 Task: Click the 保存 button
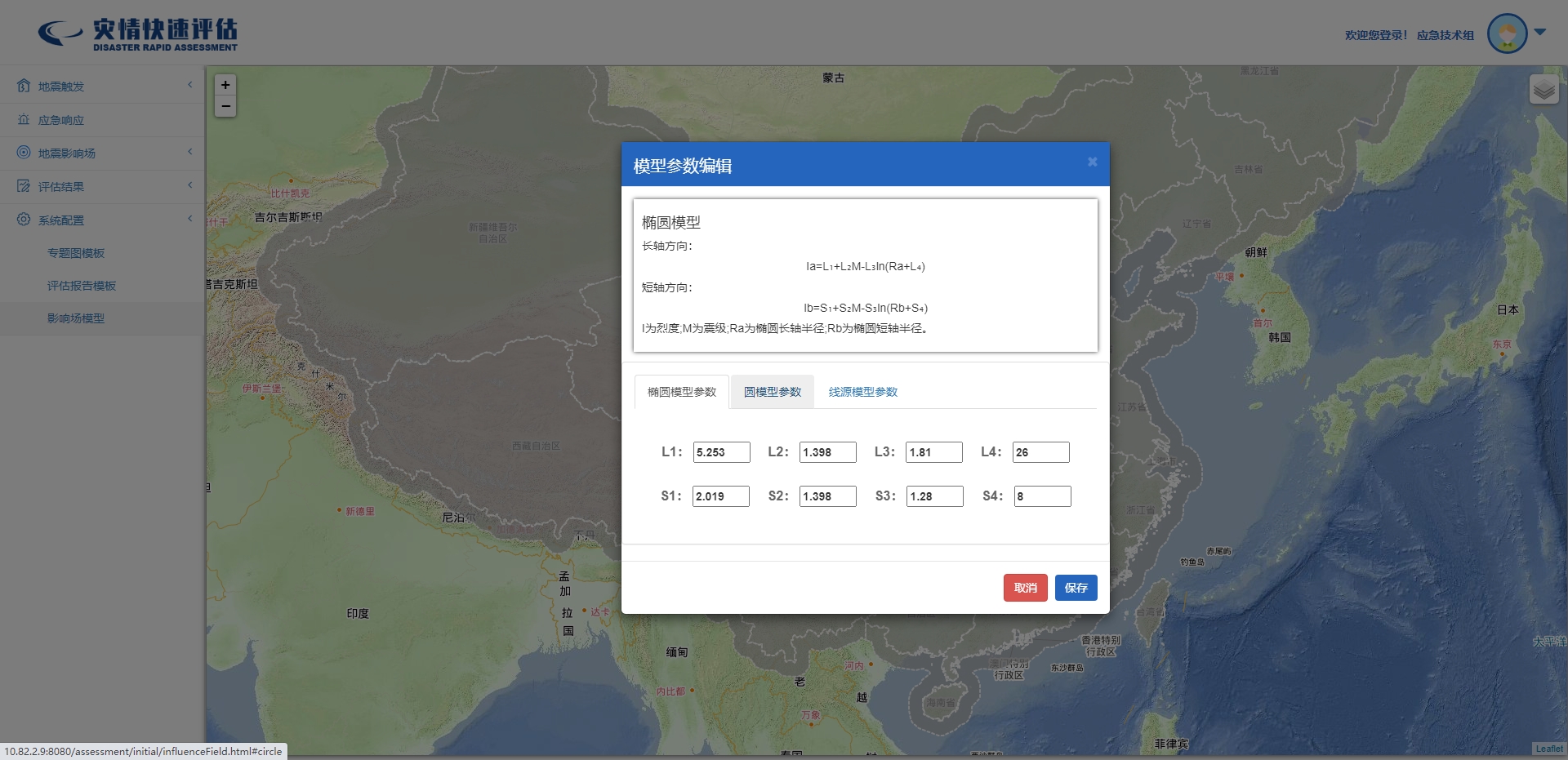1076,588
